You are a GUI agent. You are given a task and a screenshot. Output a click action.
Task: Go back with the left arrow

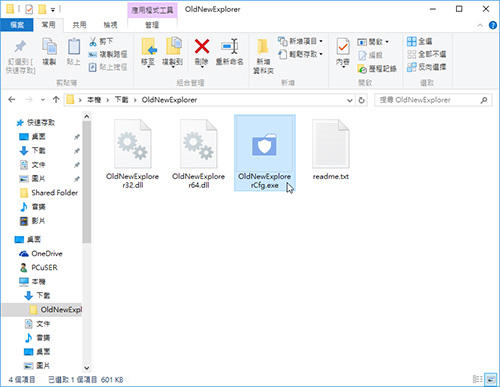tap(12, 100)
